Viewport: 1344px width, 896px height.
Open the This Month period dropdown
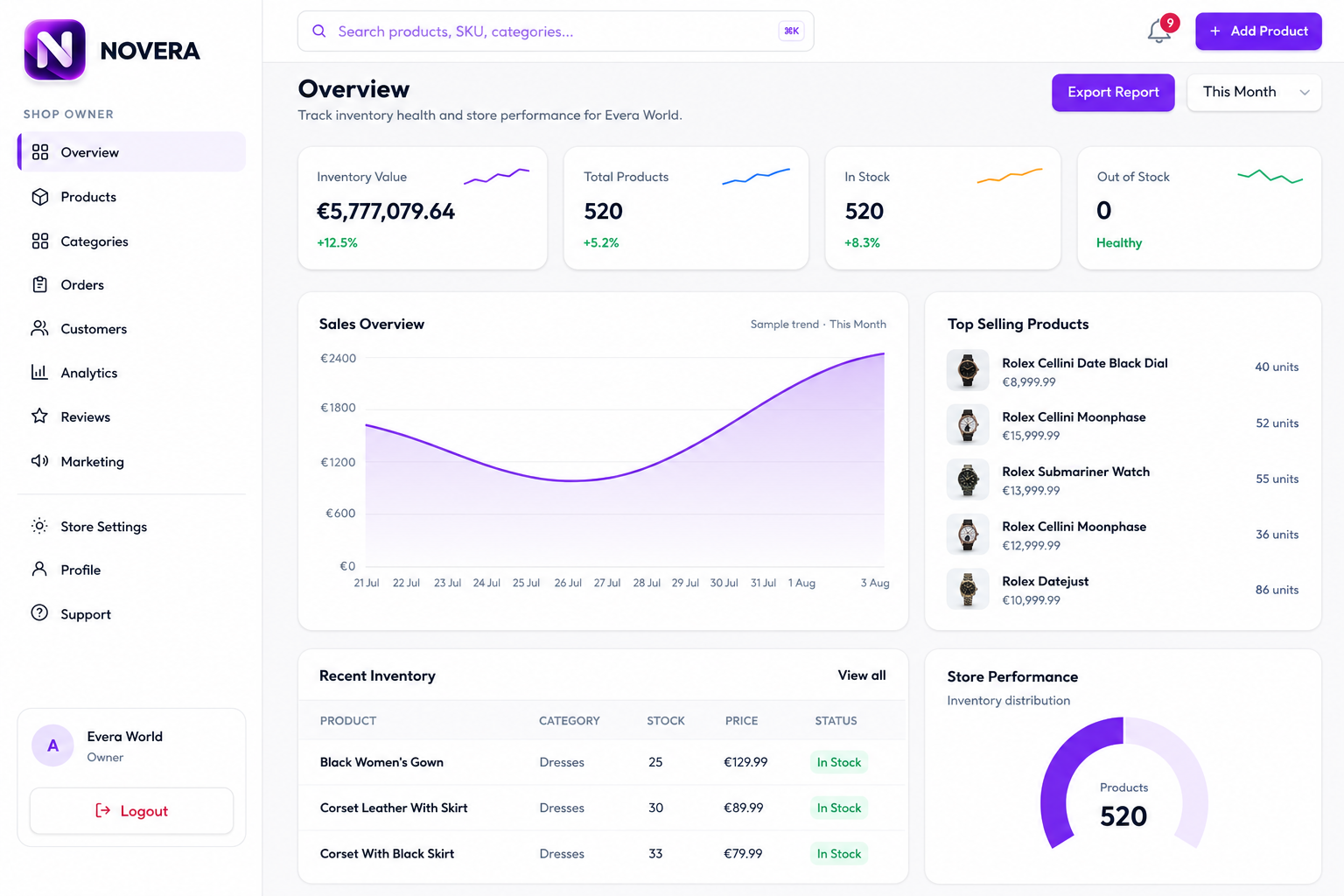pyautogui.click(x=1254, y=92)
